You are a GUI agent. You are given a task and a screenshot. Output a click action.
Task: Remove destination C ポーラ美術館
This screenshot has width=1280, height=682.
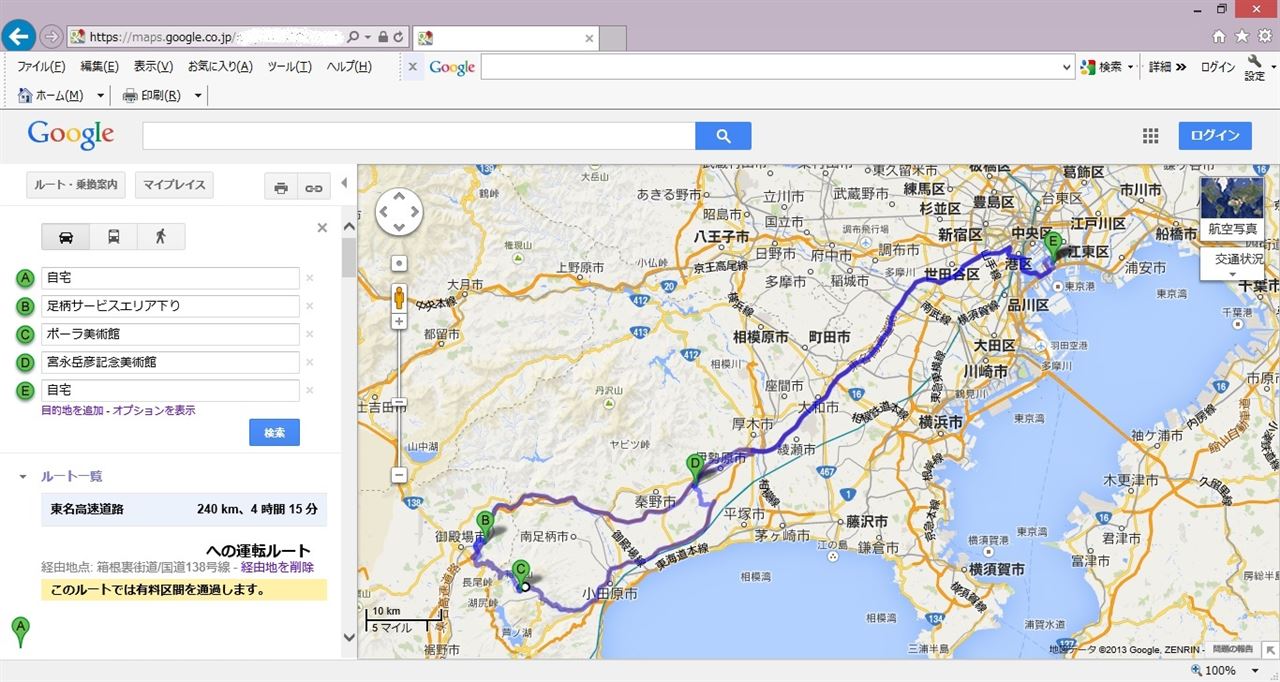(x=310, y=334)
